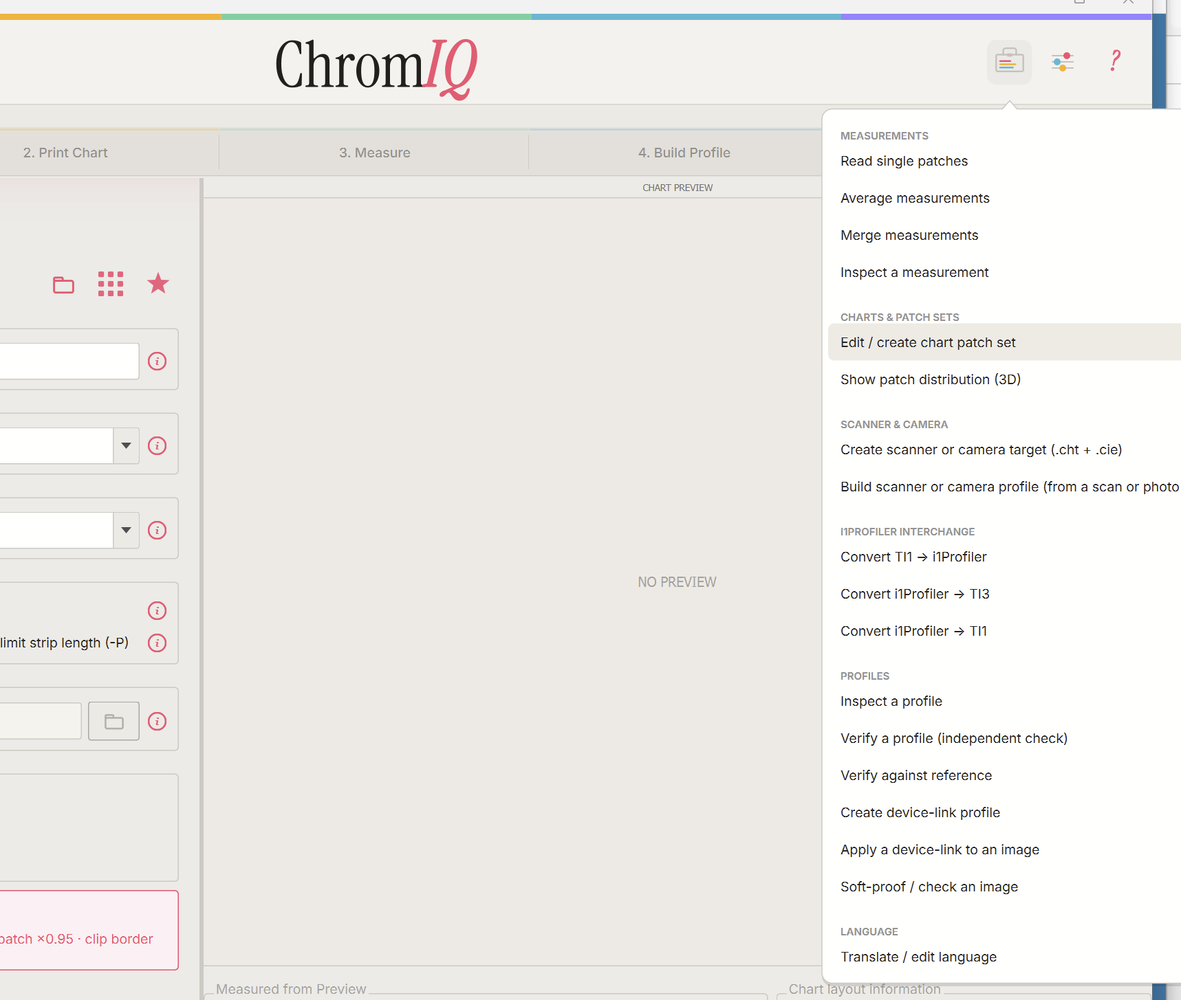Click the first white text input field
This screenshot has width=1181, height=1000.
pos(69,361)
